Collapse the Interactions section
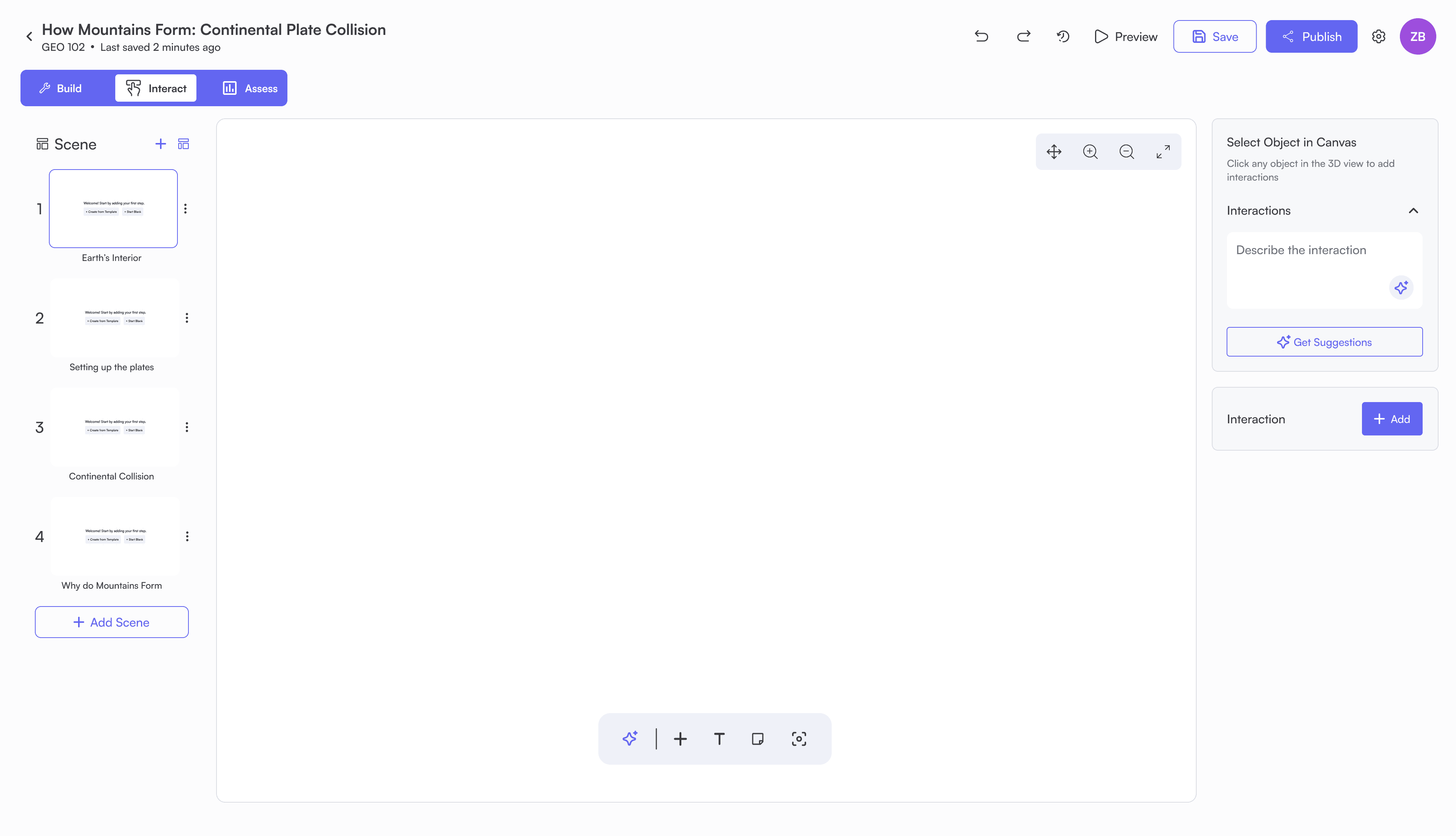Image resolution: width=1456 pixels, height=836 pixels. click(1413, 211)
